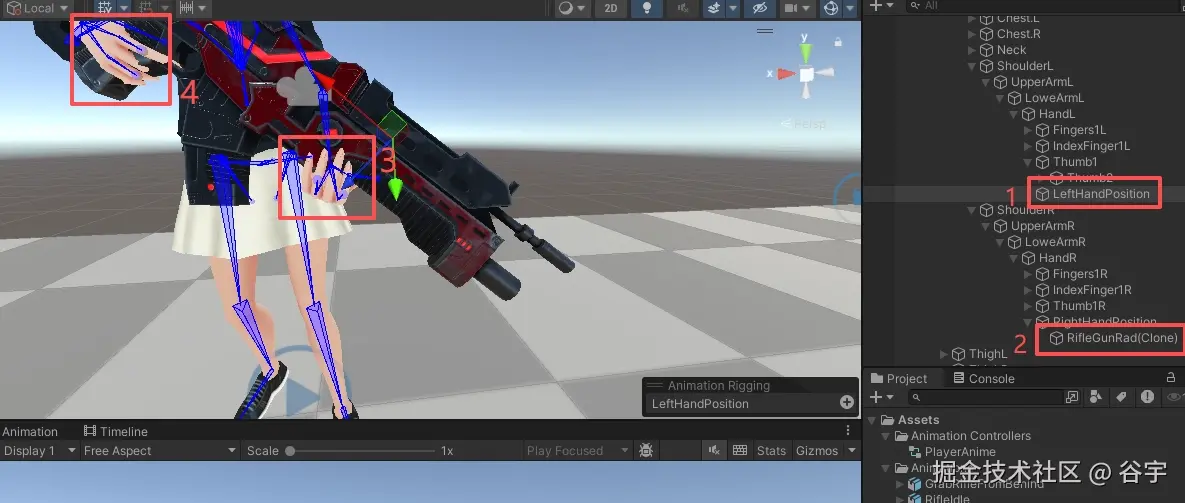Click the Persp label under the gizmo
Screen dimensions: 1185x503
click(x=809, y=124)
